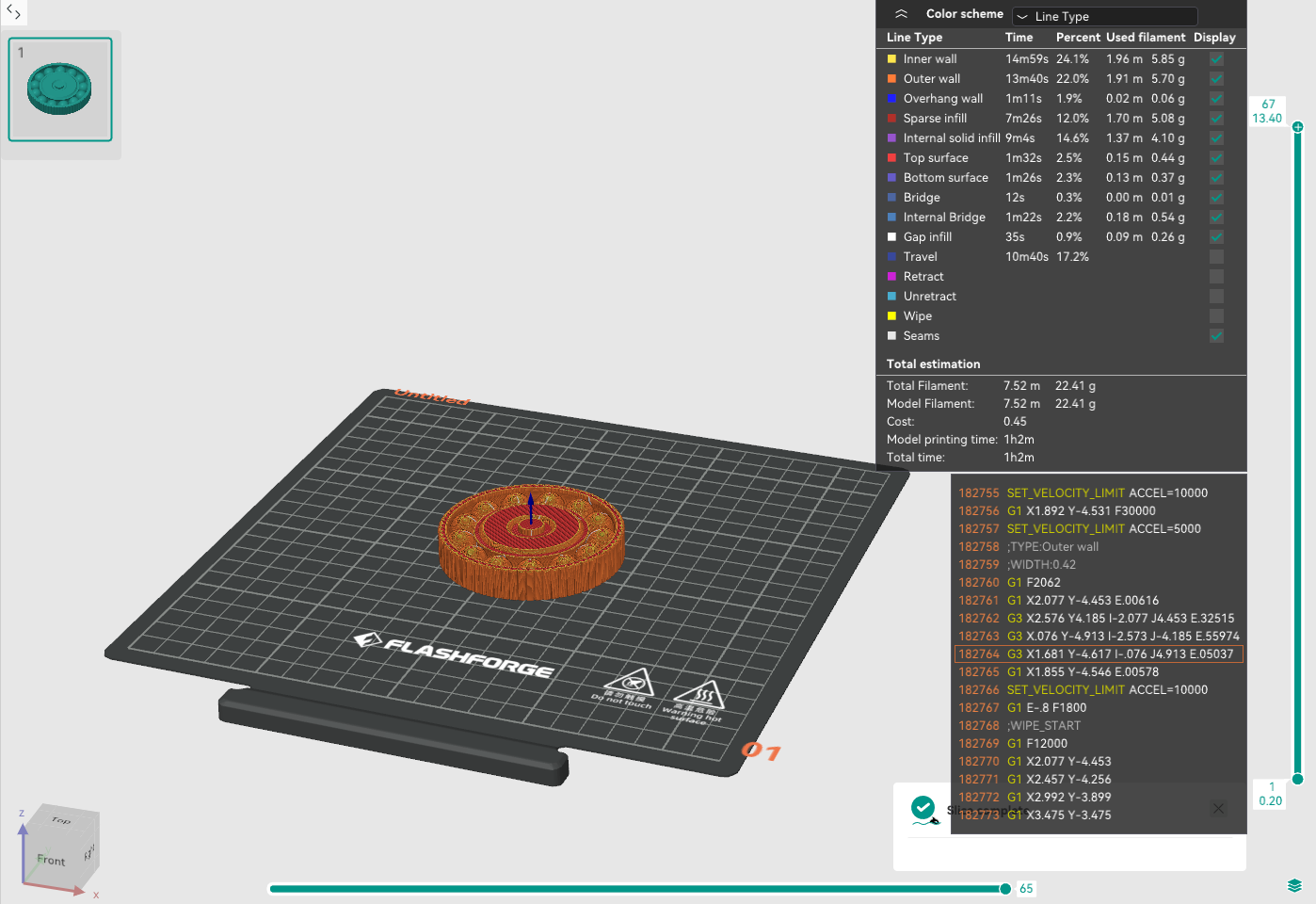
Task: Click the plus handle atop the layer slider
Action: (1297, 126)
